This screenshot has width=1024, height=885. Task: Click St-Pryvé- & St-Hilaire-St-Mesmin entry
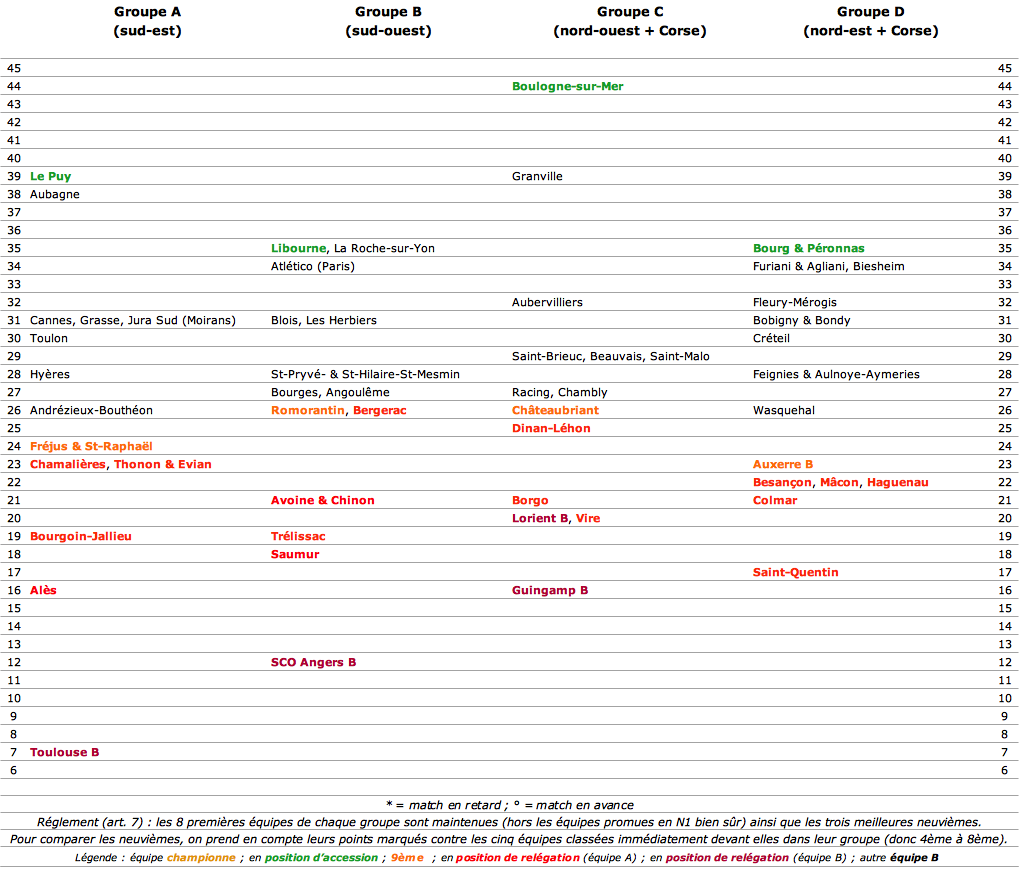point(365,374)
